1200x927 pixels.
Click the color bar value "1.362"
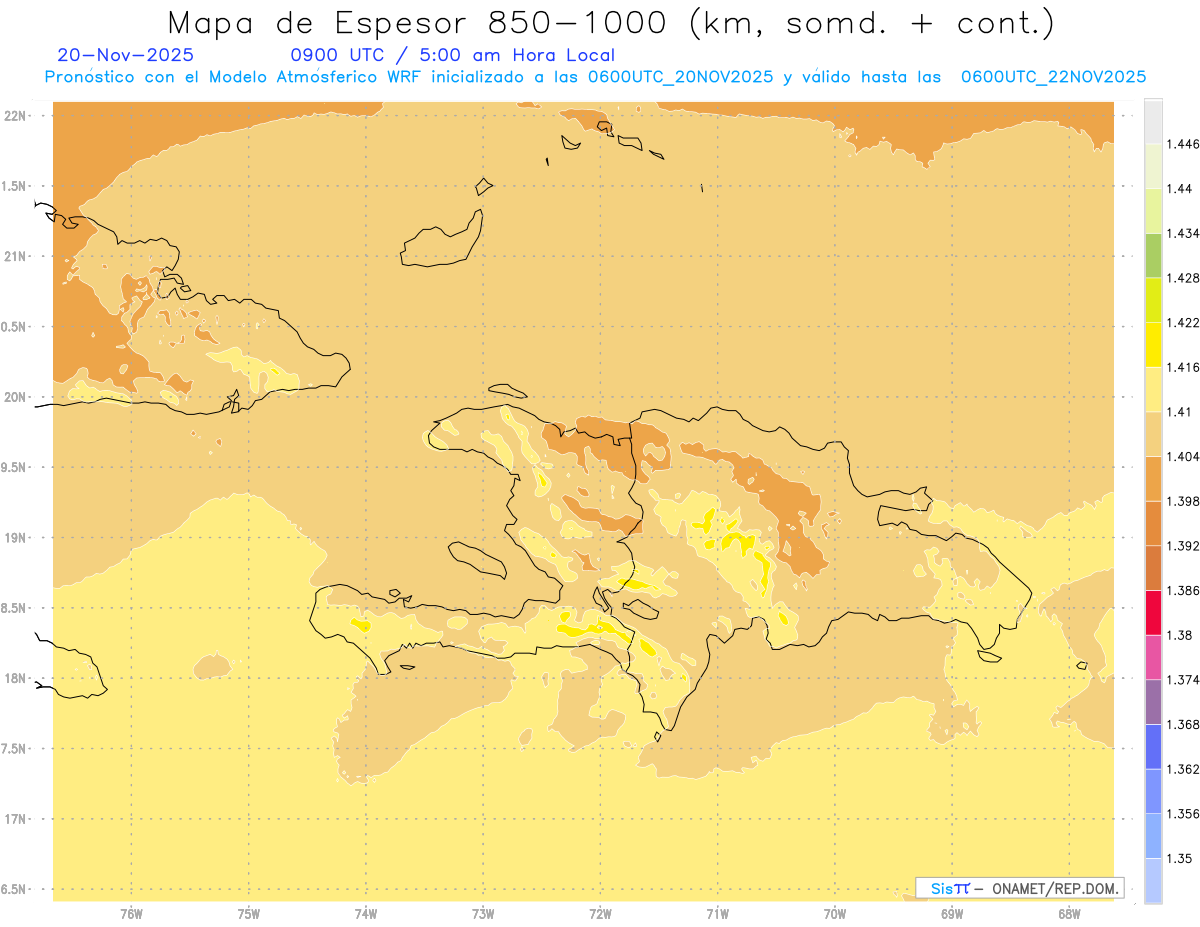coord(1182,769)
